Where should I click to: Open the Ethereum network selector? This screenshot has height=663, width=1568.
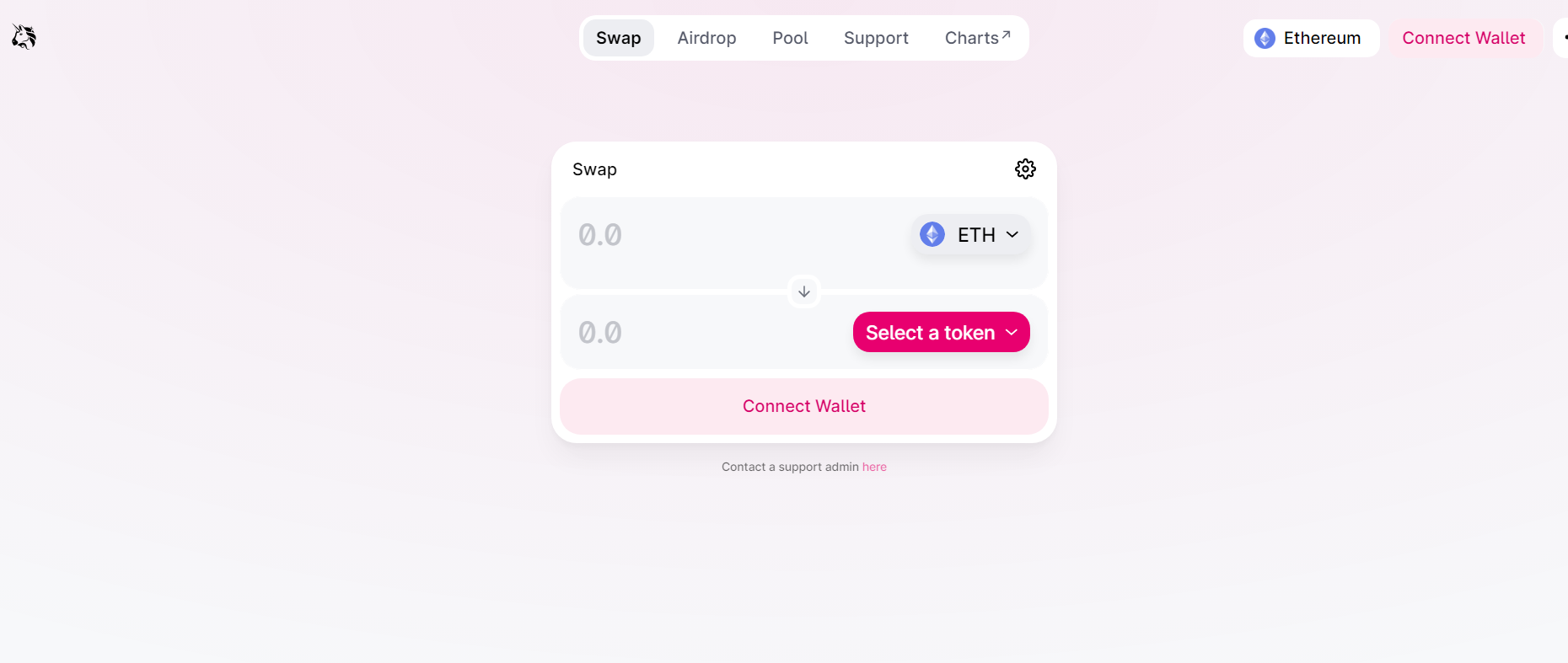coord(1311,38)
